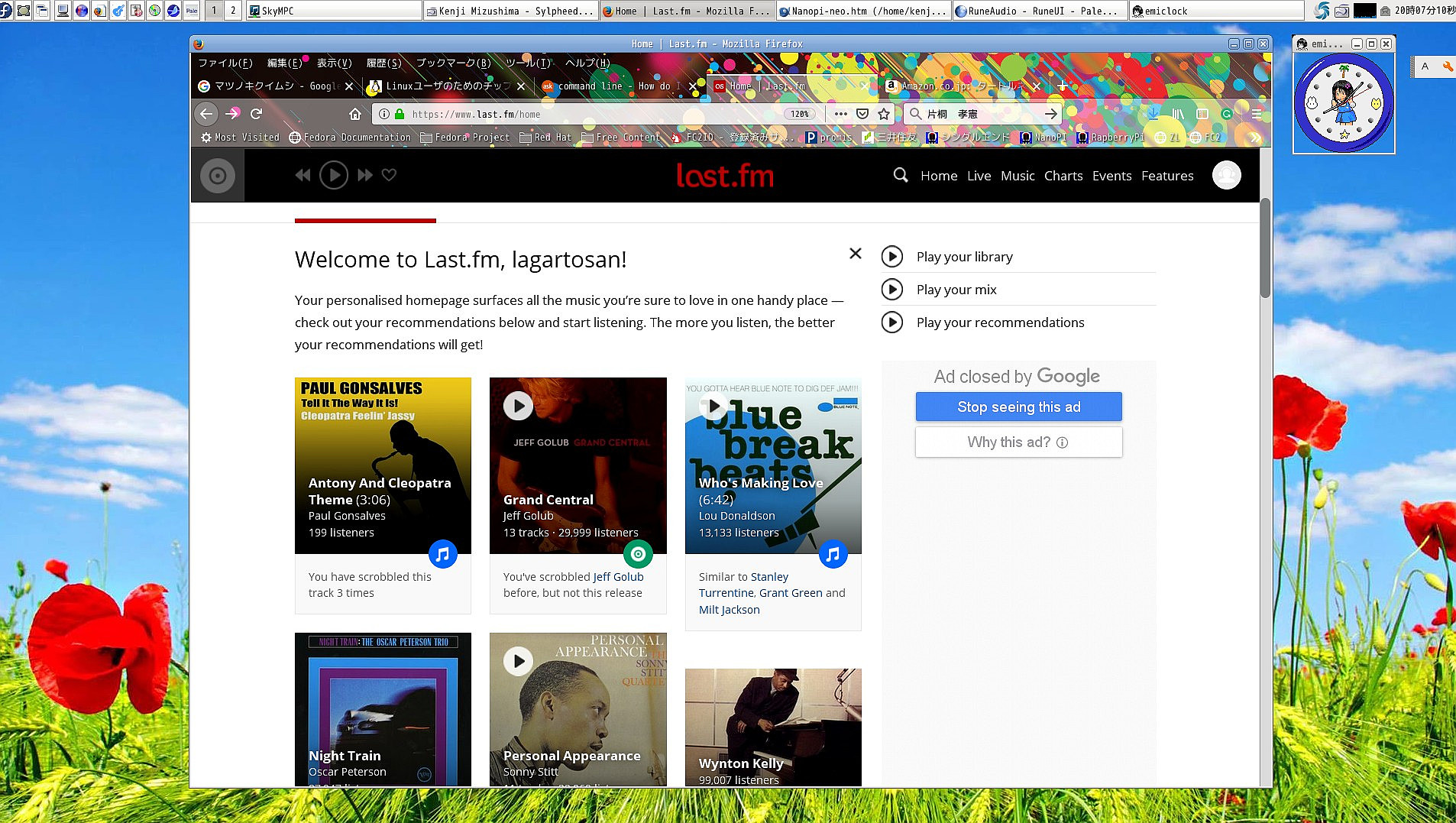Open the Firefox hamburger menu
The width and height of the screenshot is (1456, 823).
[x=1256, y=114]
